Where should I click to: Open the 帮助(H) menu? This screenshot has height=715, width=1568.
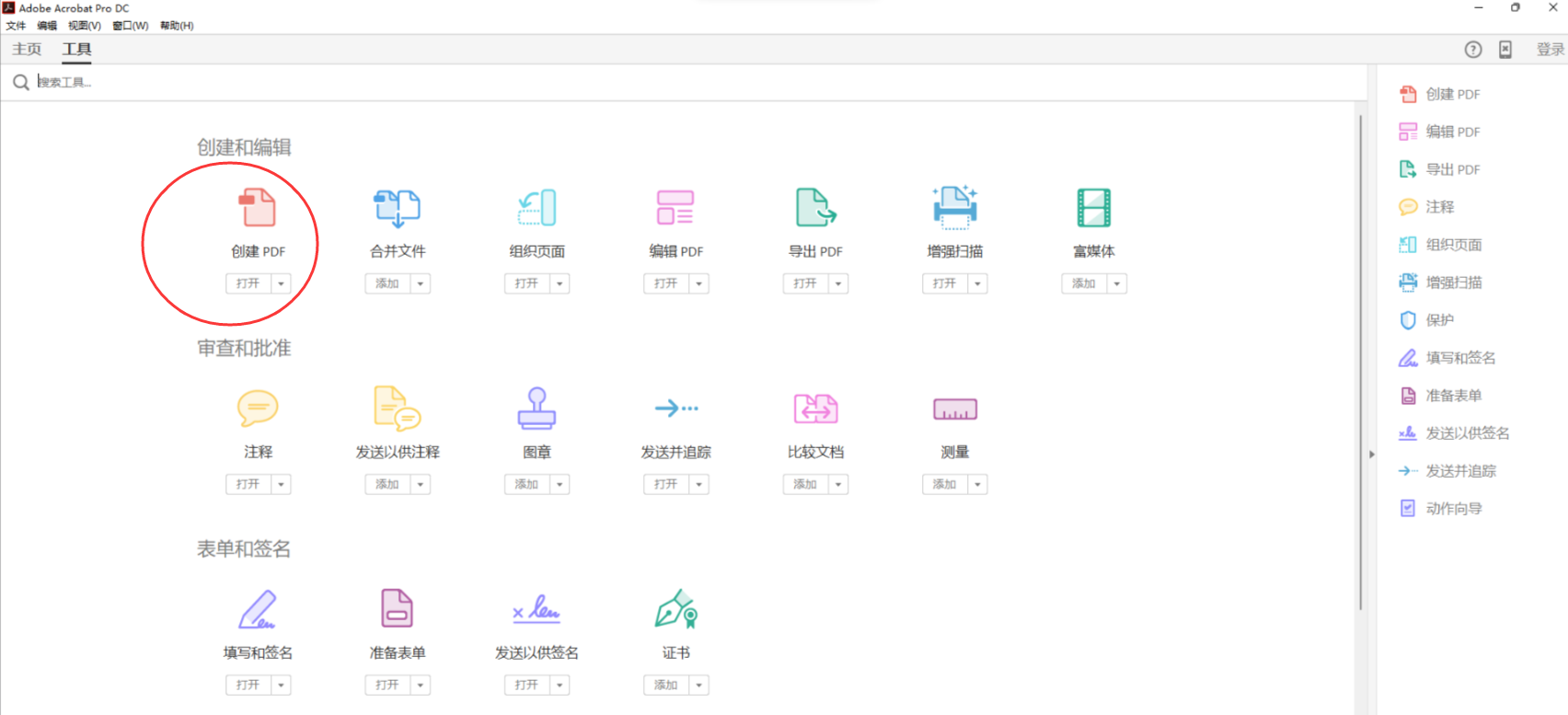click(x=177, y=26)
